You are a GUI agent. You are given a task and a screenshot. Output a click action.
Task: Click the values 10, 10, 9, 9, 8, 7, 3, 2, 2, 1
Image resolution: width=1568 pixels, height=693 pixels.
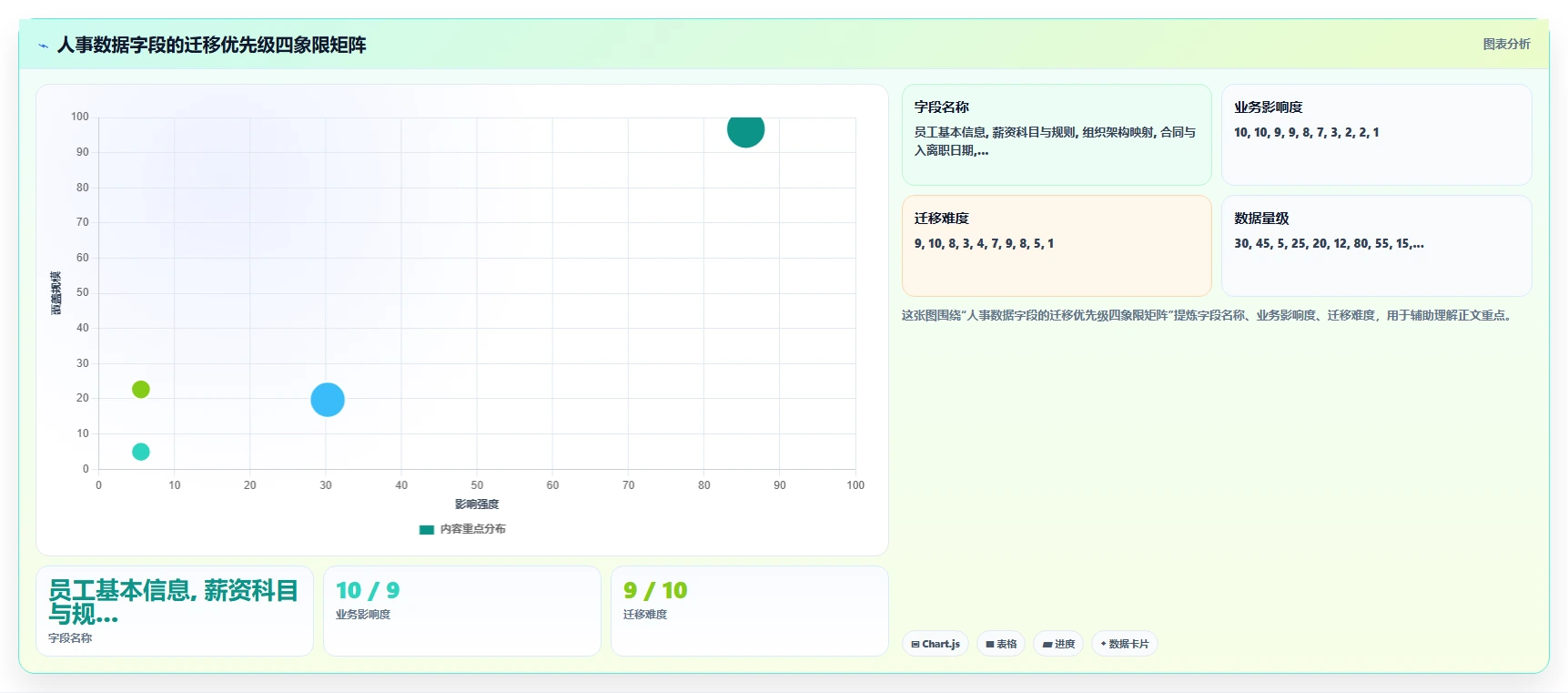pos(1306,132)
